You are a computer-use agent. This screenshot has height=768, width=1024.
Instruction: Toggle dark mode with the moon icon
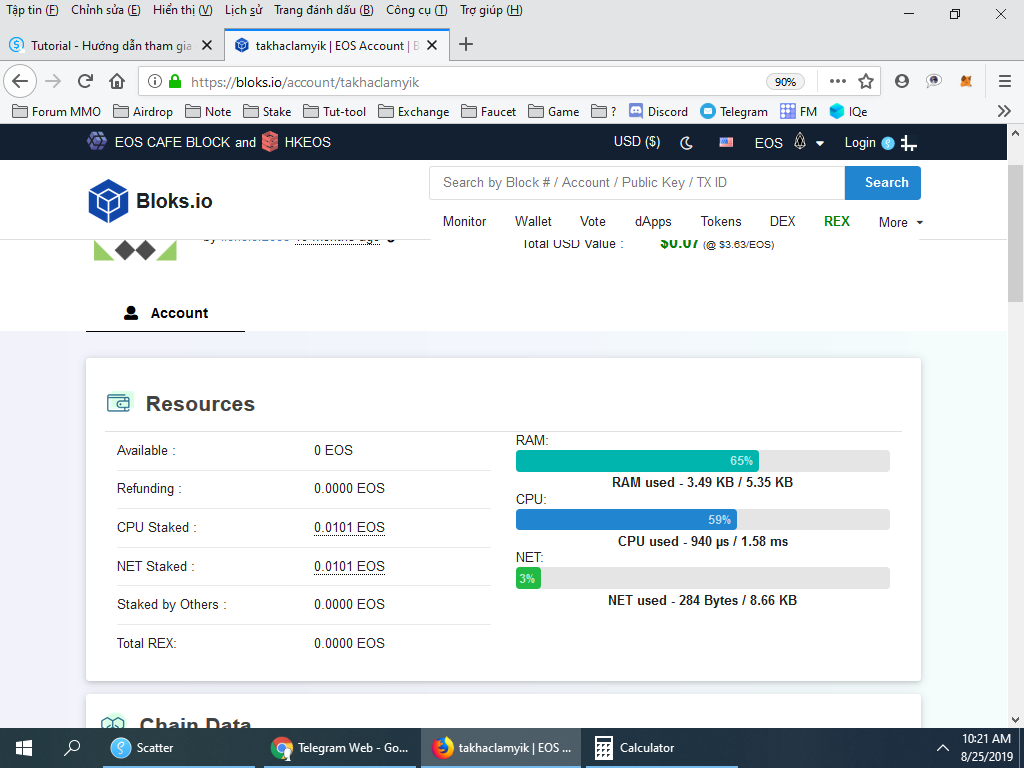[687, 143]
